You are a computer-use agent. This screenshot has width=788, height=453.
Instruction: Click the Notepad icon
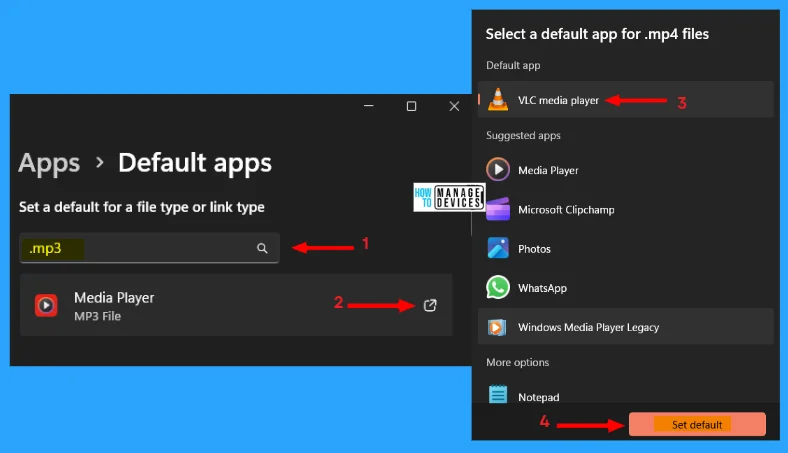(498, 395)
